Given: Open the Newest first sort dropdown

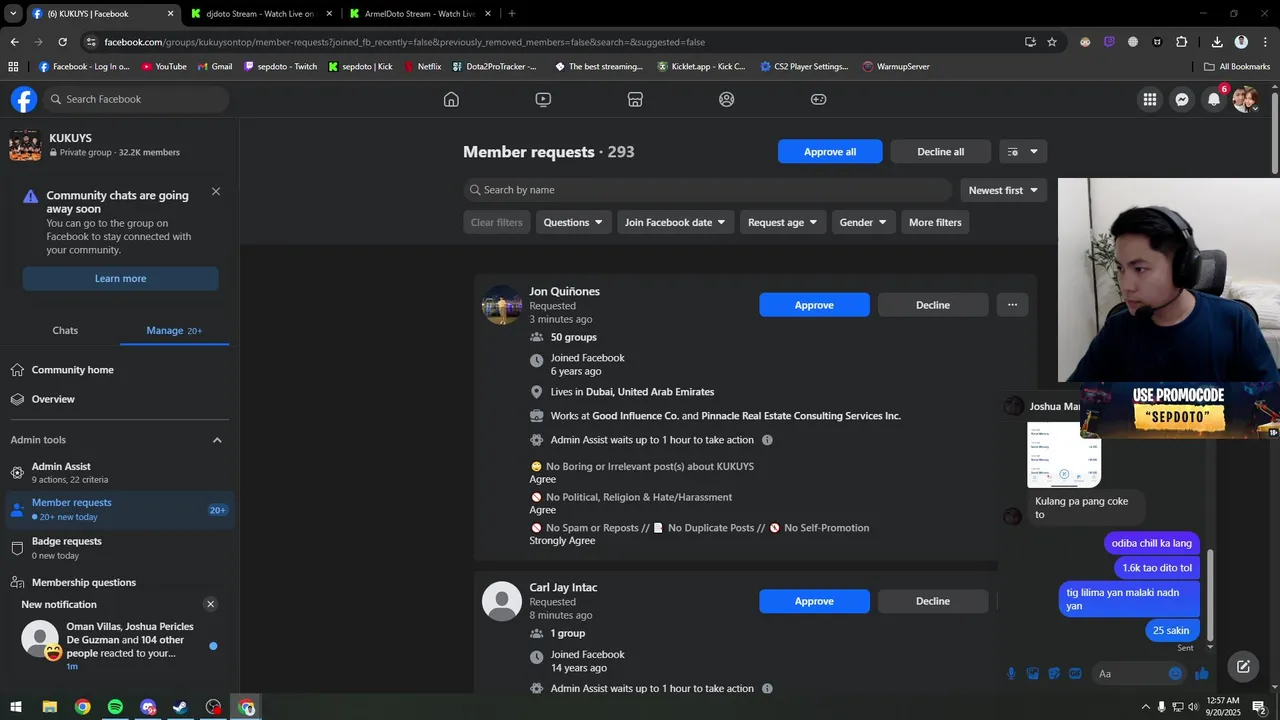Looking at the screenshot, I should click(1003, 190).
